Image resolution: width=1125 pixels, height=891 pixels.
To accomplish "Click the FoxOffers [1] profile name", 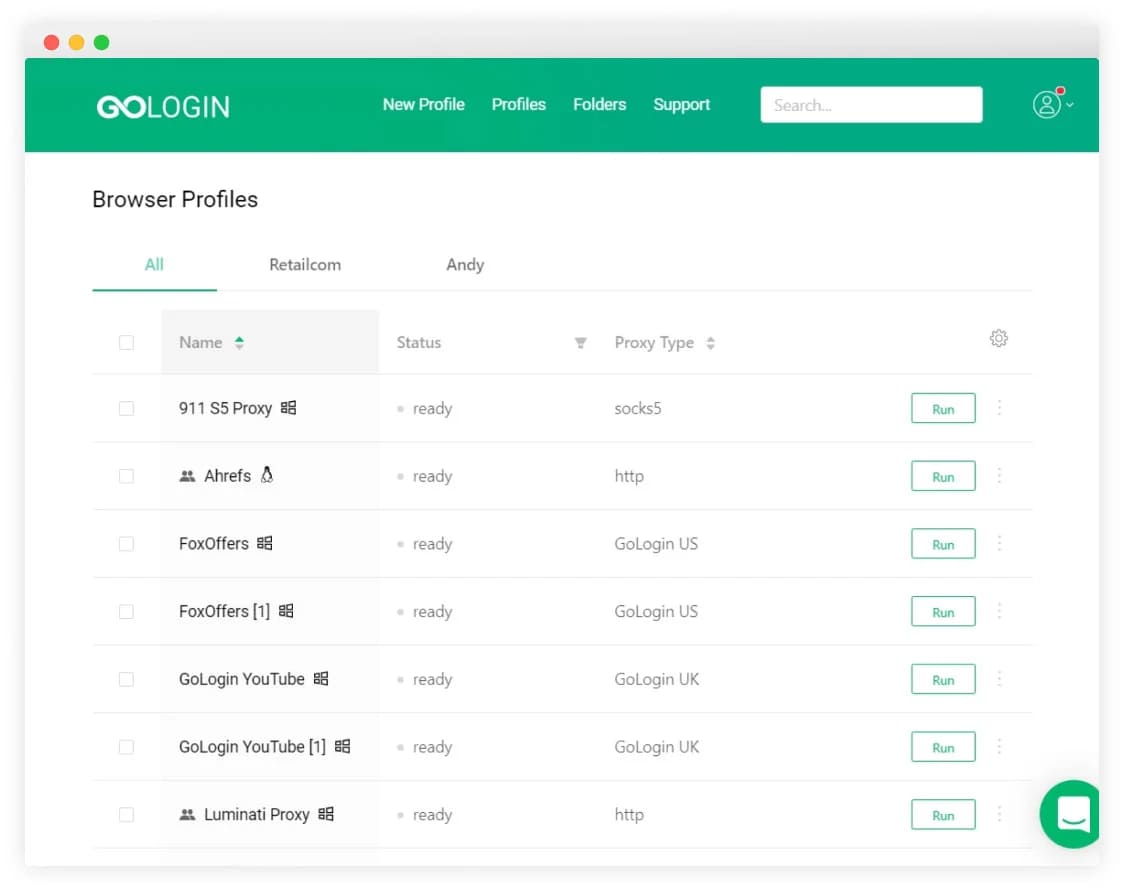I will click(225, 611).
